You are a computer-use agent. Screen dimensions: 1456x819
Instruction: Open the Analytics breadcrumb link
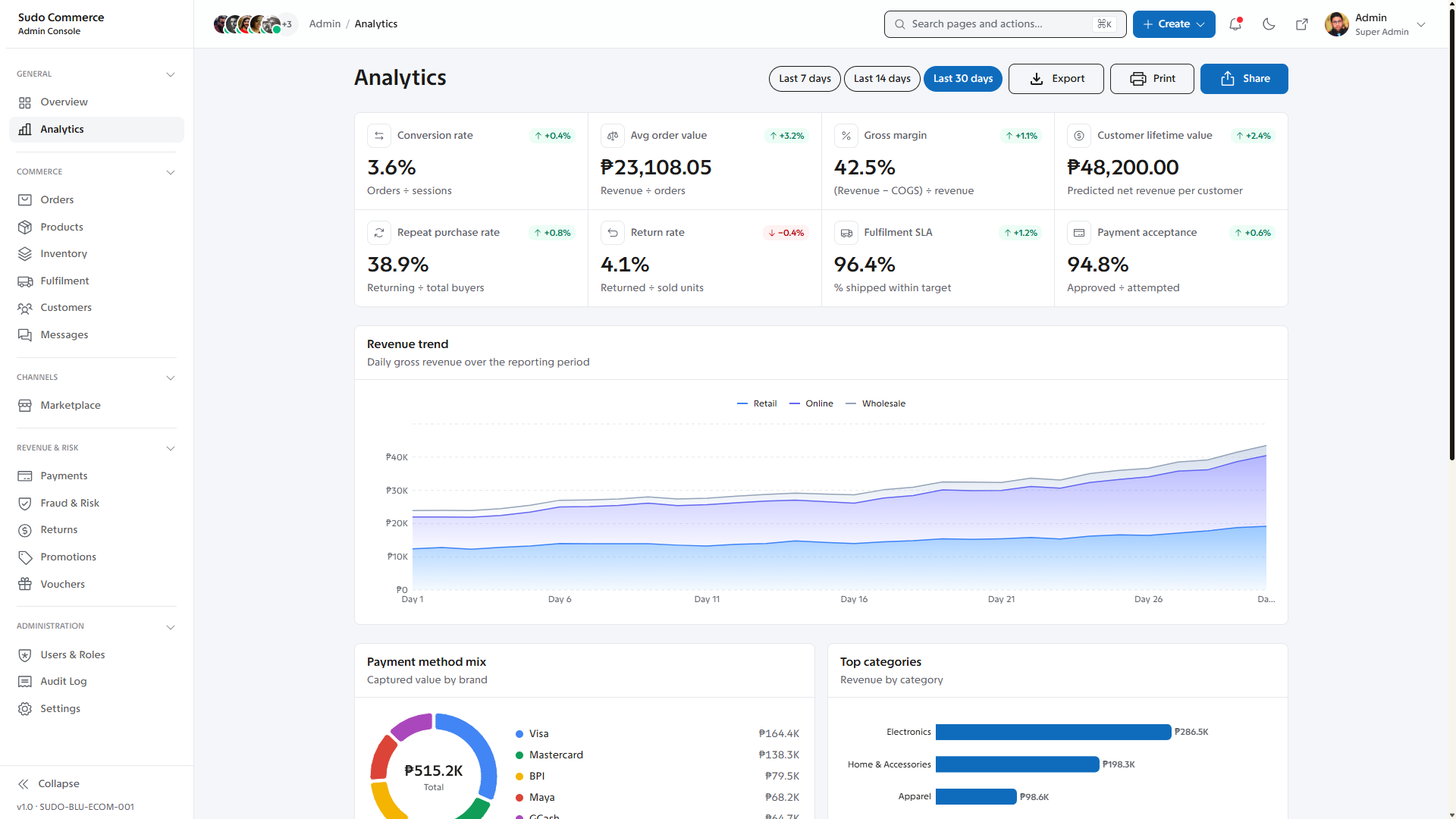[376, 24]
